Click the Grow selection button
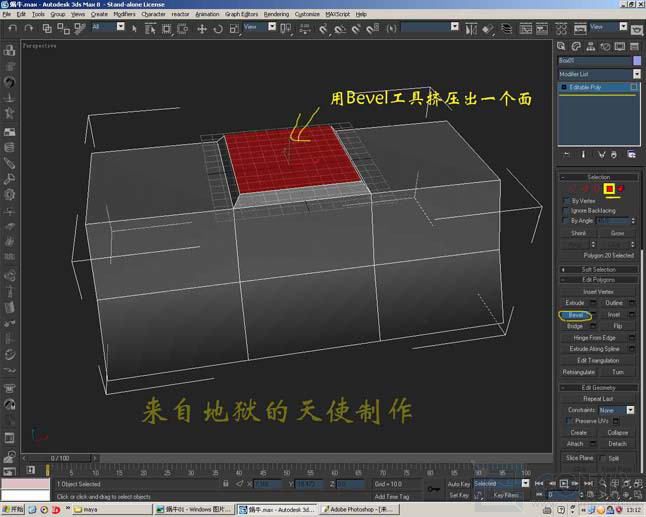Screen dimensions: 646x517 [617, 233]
